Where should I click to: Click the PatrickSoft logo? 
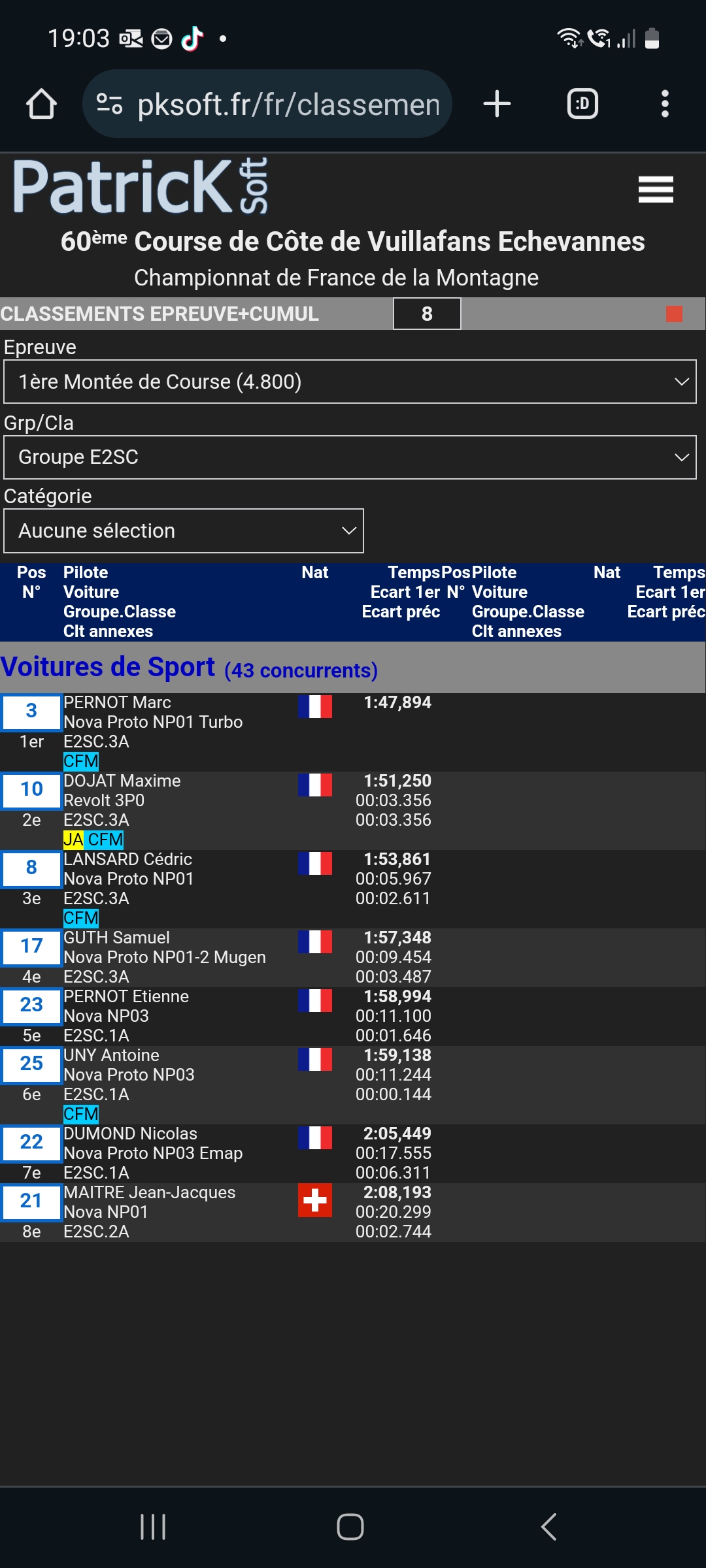(141, 186)
